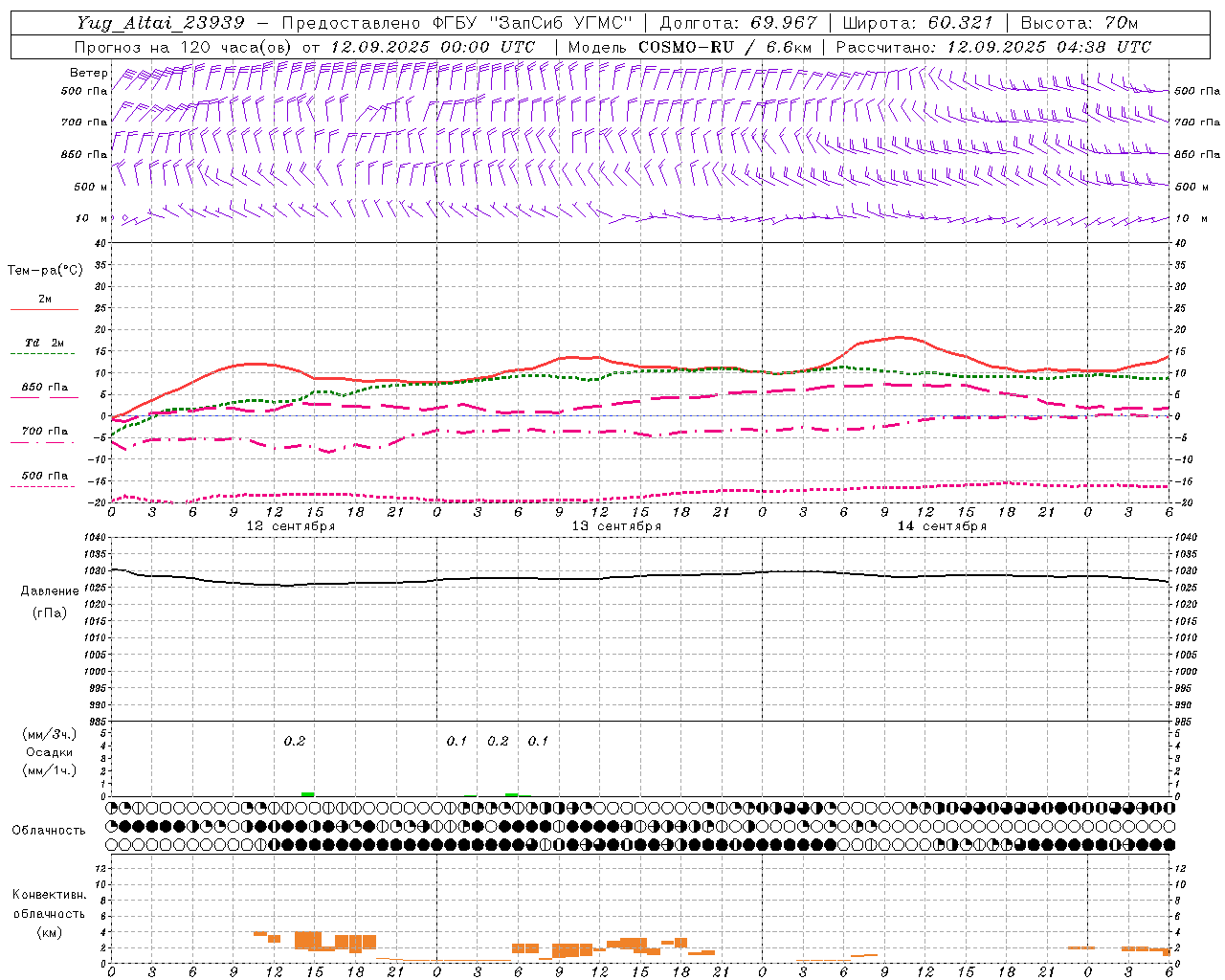Click the Тем-ра(°C) axis title
This screenshot has width=1225, height=980.
(45, 270)
